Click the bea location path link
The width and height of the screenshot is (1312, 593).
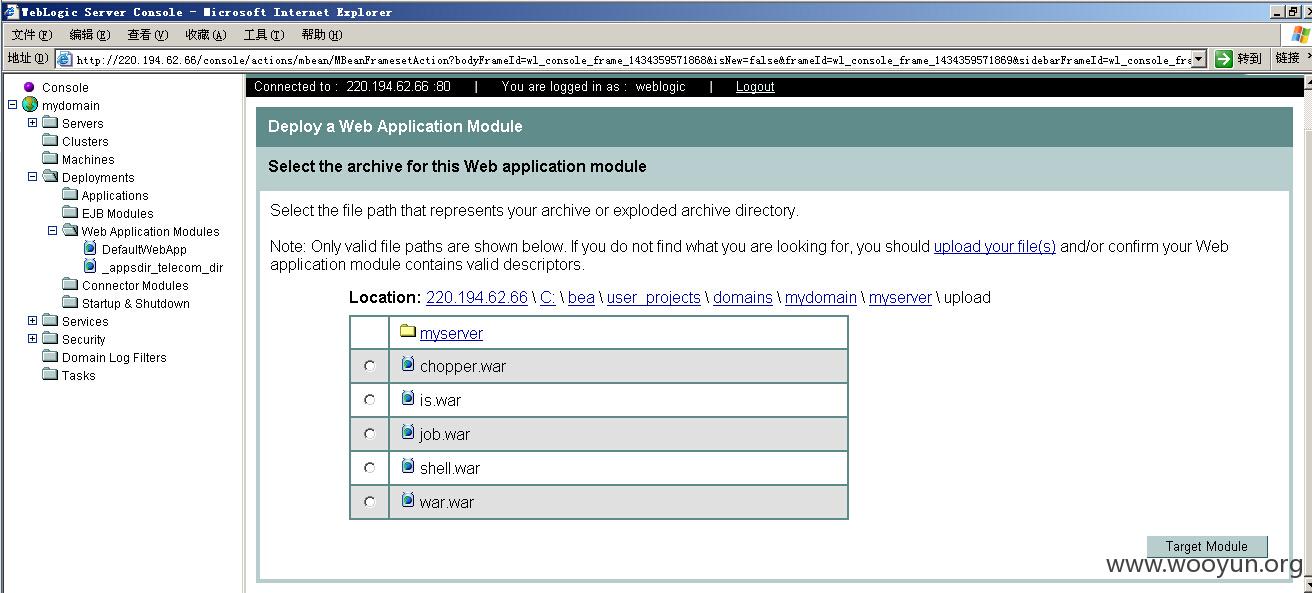tap(581, 297)
